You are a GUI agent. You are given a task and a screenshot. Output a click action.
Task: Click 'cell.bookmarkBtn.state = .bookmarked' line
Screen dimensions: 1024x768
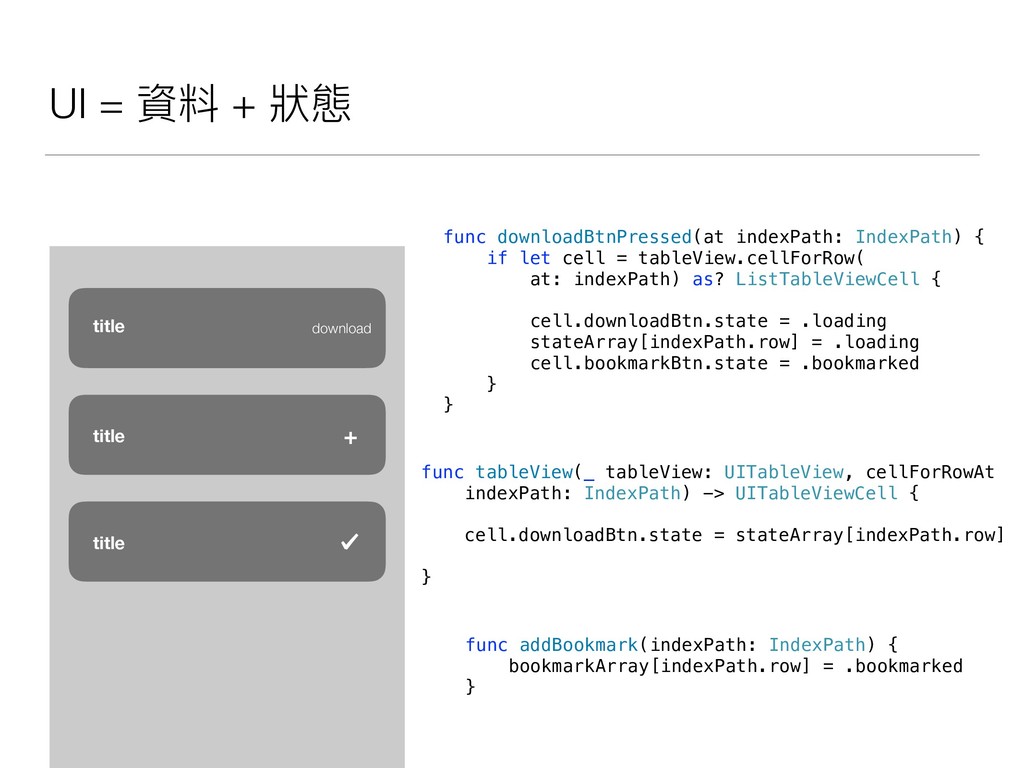[724, 362]
